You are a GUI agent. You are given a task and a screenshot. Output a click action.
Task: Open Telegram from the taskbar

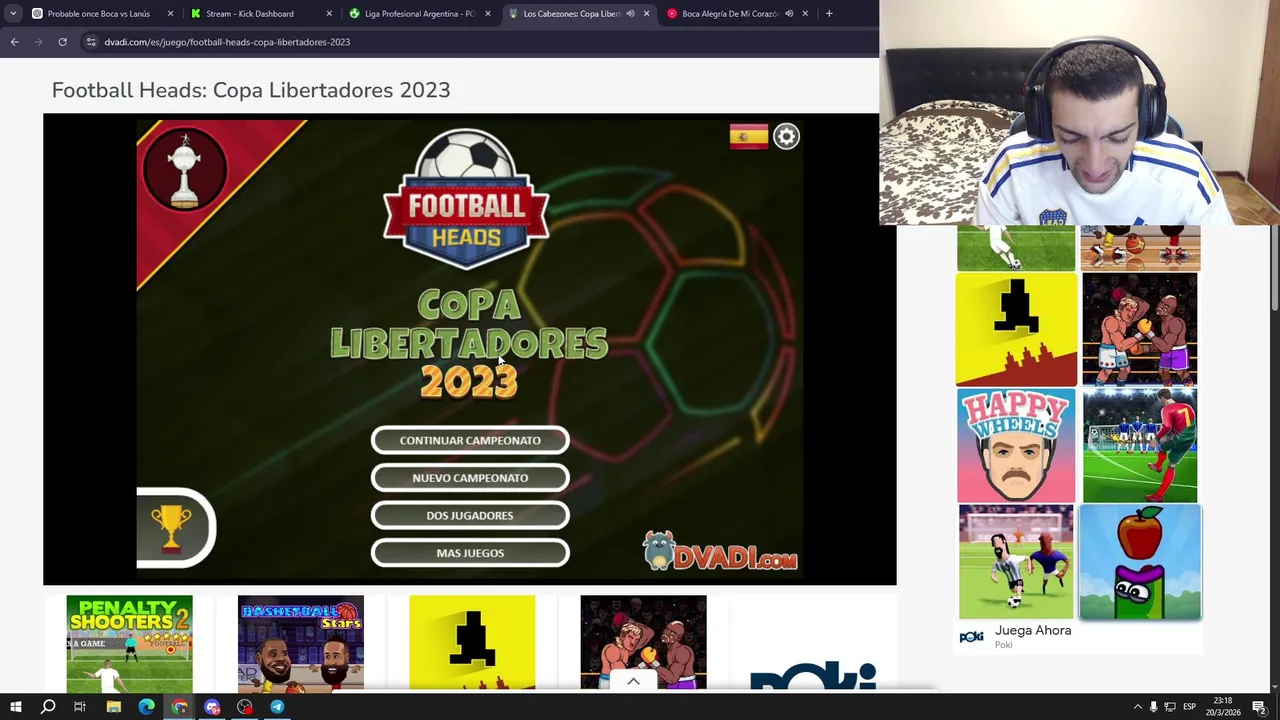[277, 707]
